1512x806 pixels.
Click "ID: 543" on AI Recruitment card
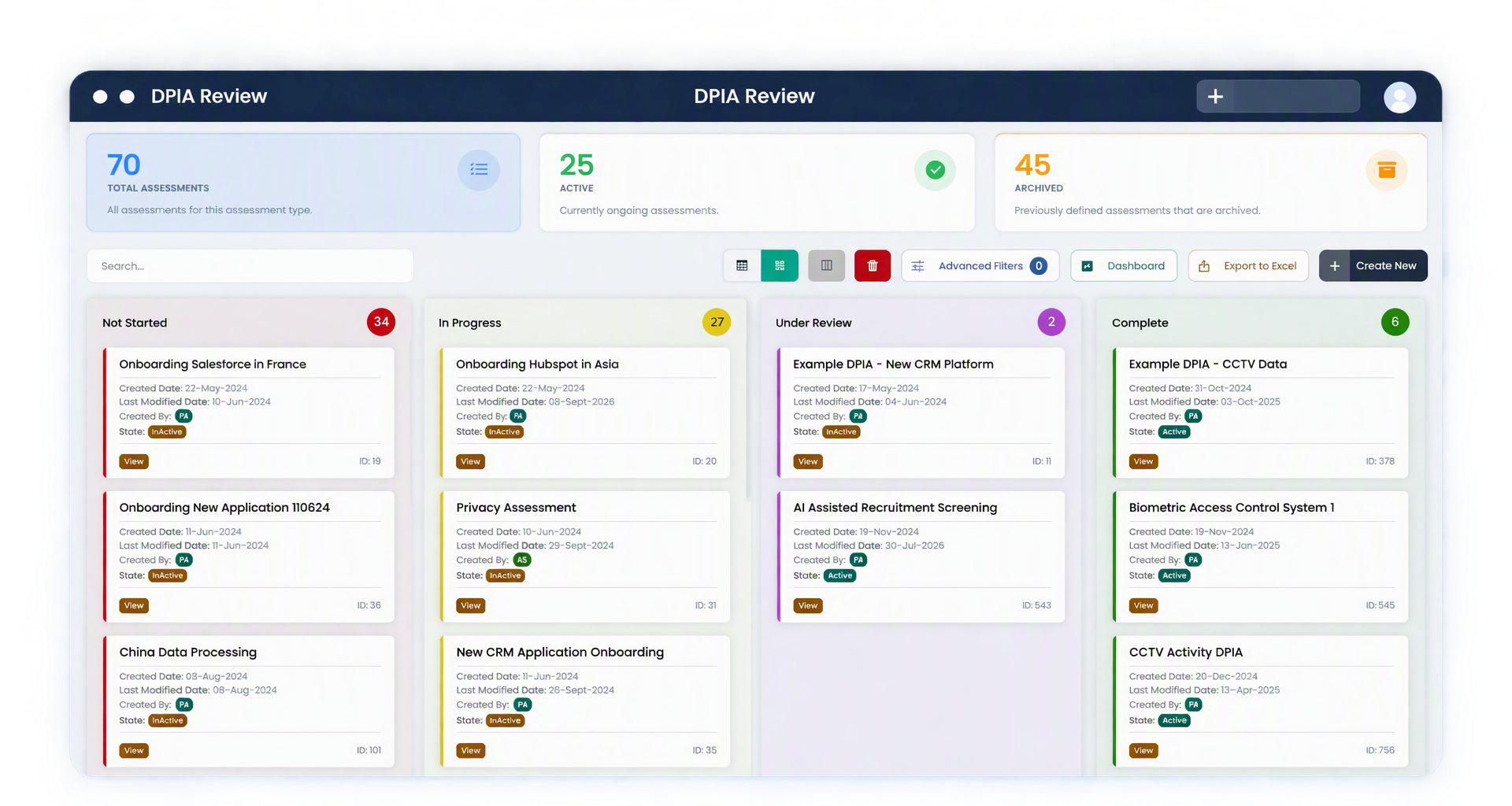(x=1036, y=605)
